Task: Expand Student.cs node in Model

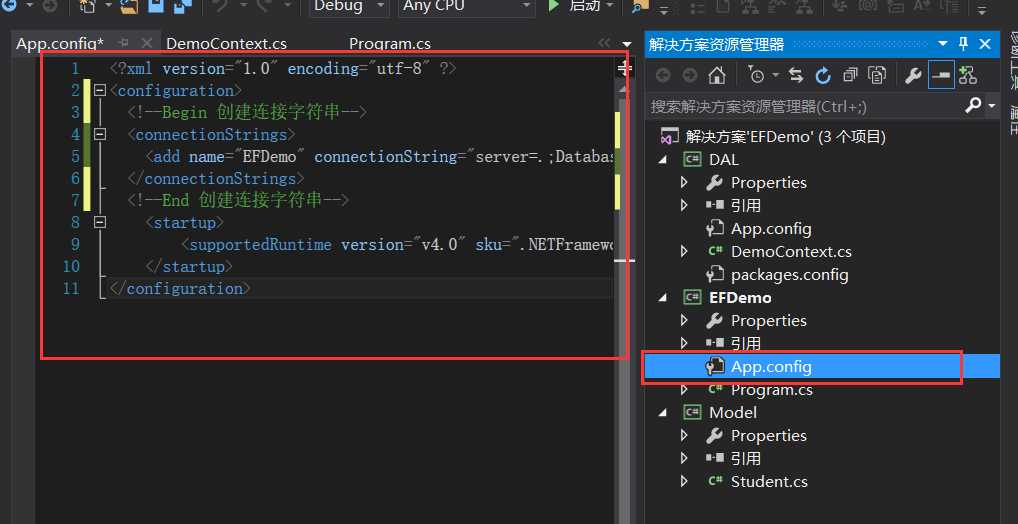Action: tap(684, 481)
